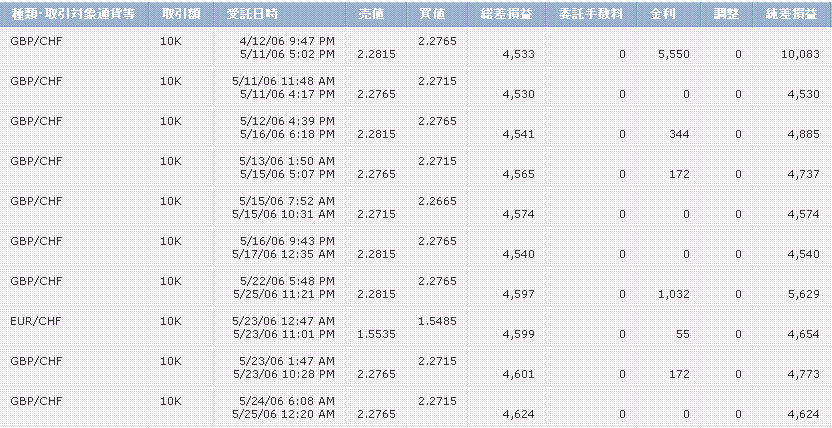
Task: Click the 買値 column header
Action: point(434,16)
